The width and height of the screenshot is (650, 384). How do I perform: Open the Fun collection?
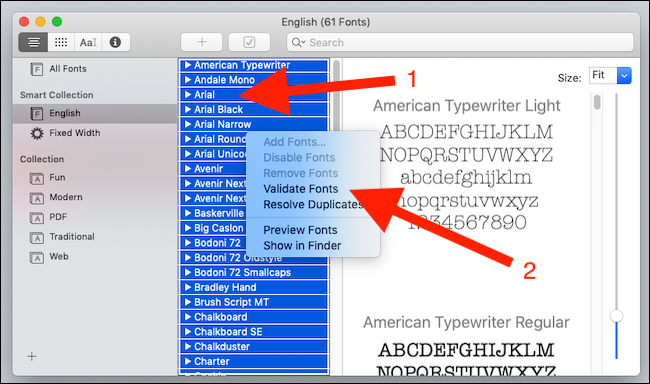[57, 177]
